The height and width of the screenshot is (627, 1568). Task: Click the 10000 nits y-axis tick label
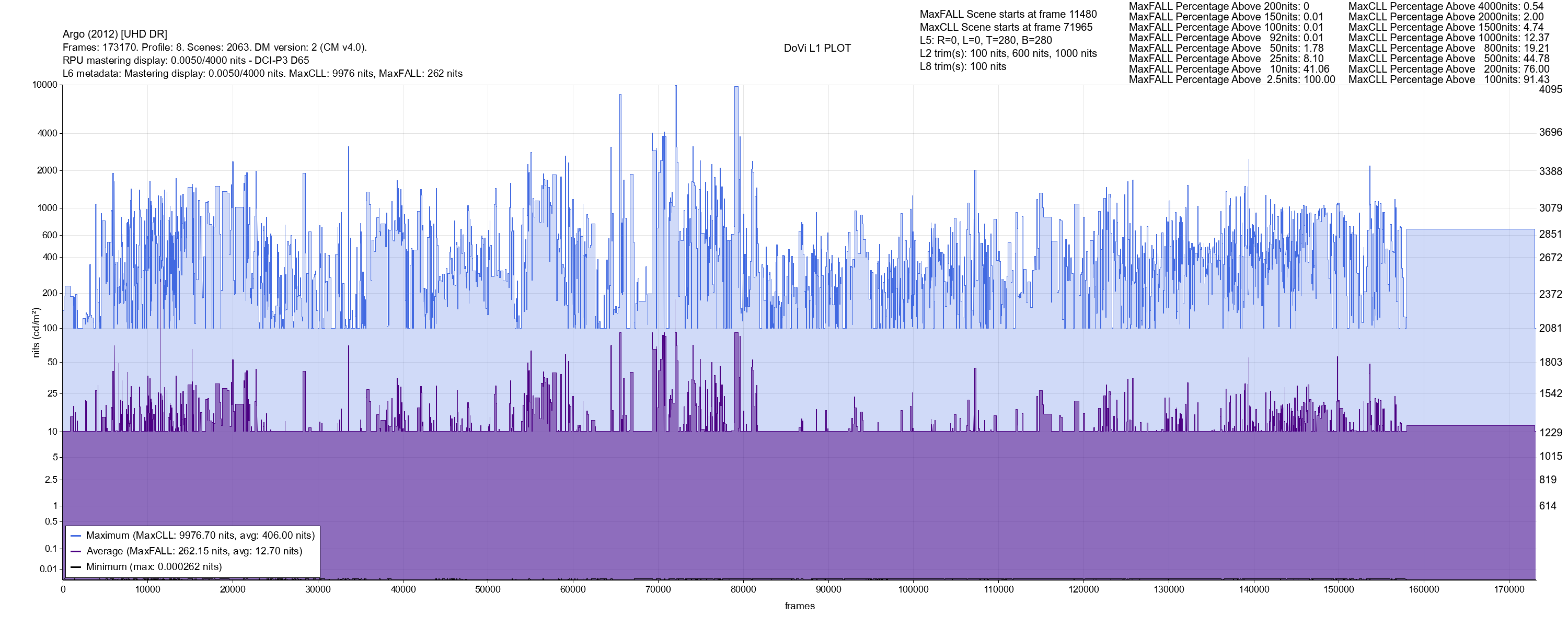[x=44, y=85]
